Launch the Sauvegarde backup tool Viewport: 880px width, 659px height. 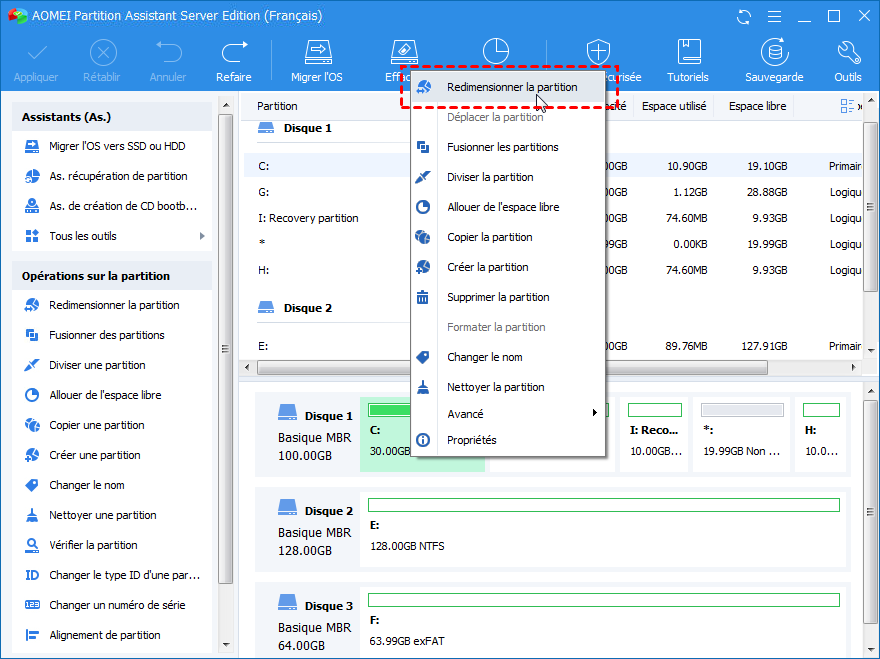tap(774, 61)
